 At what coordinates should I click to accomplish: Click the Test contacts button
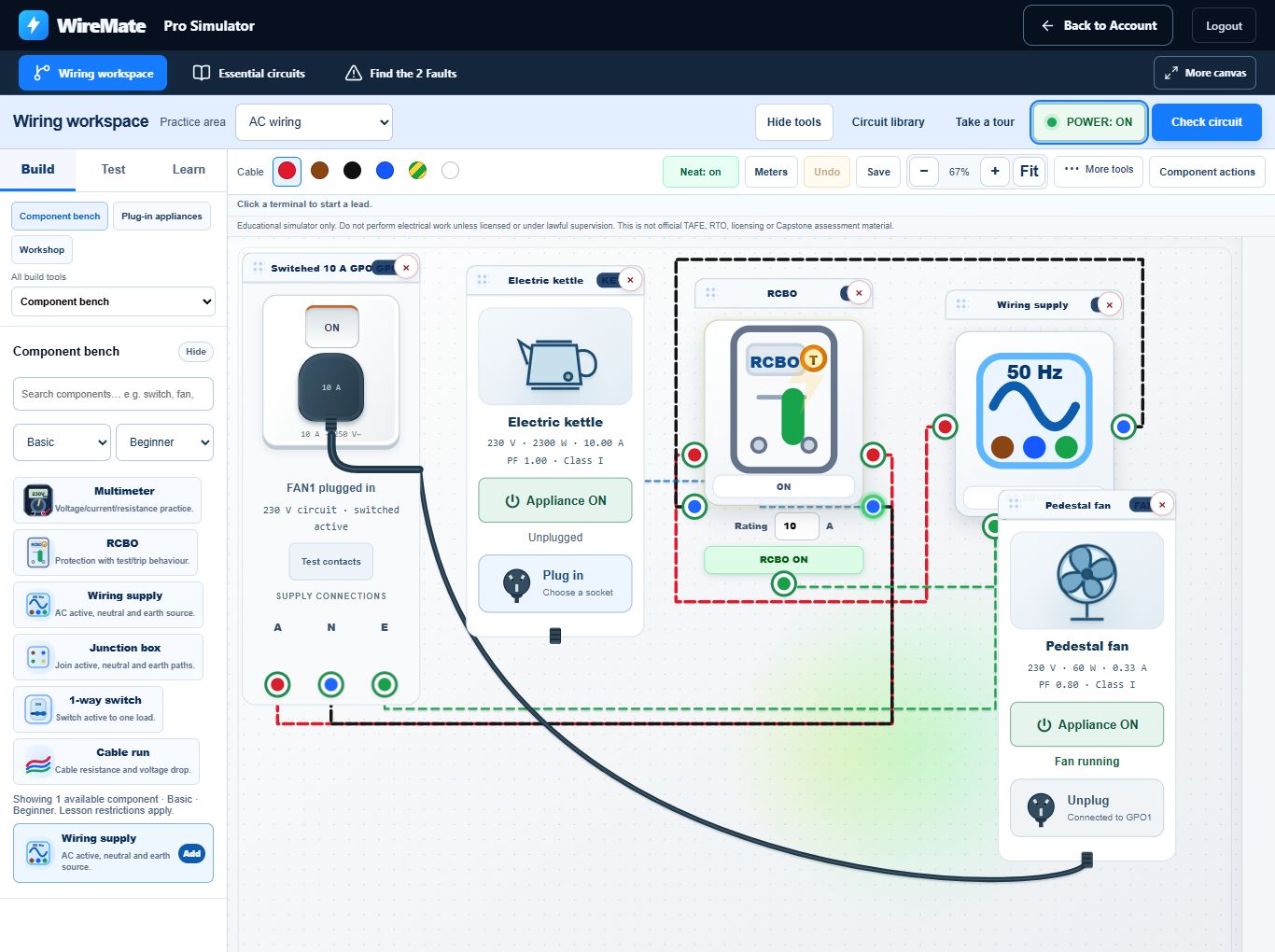331,561
